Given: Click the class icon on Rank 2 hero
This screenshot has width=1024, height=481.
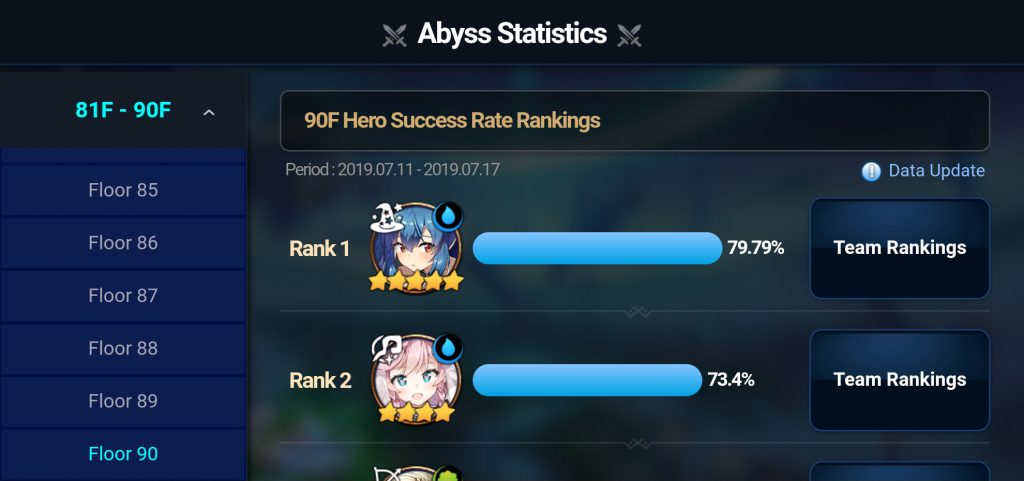Looking at the screenshot, I should point(387,349).
